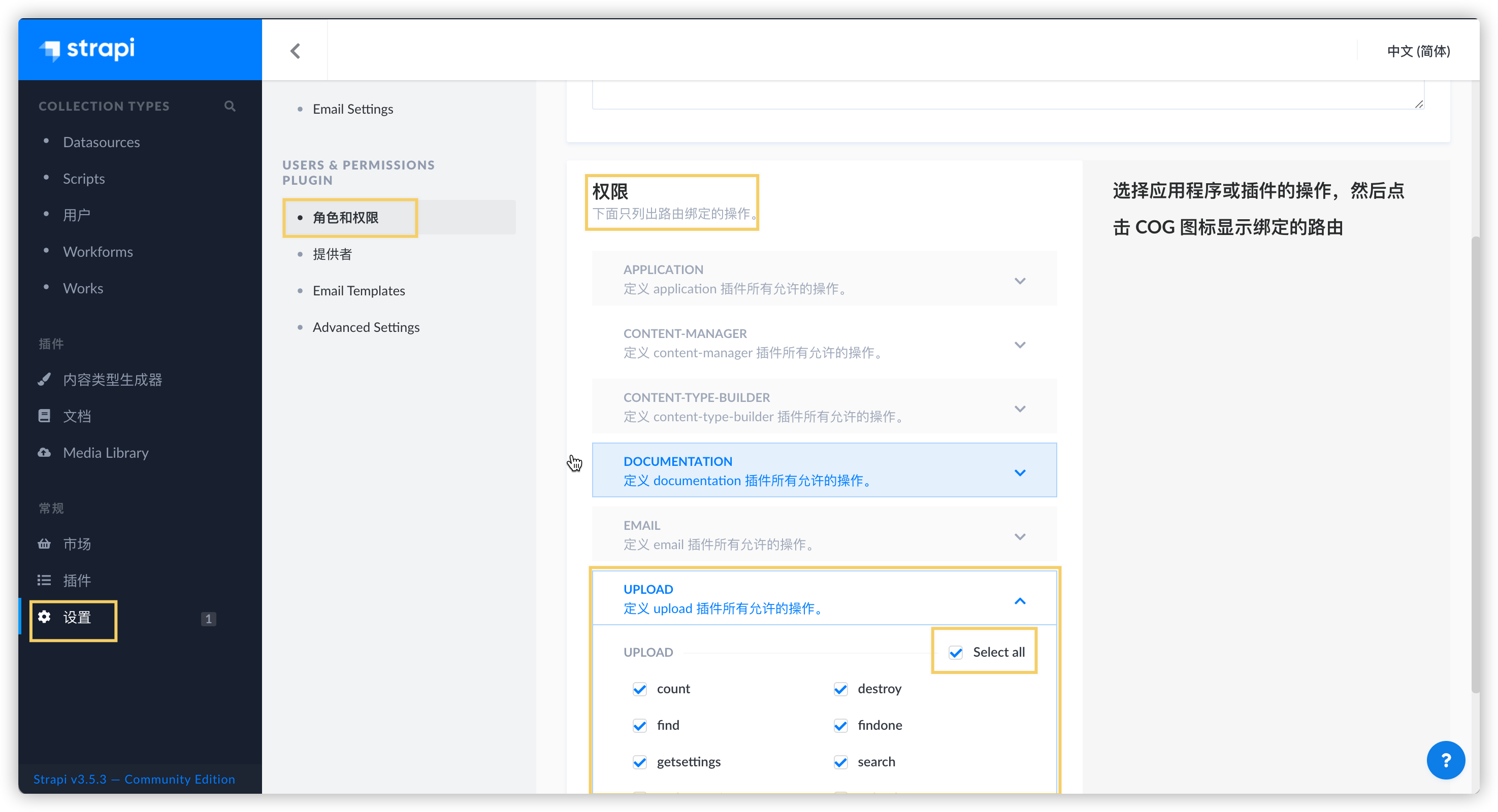Open Email Settings in settings menu

pyautogui.click(x=352, y=109)
